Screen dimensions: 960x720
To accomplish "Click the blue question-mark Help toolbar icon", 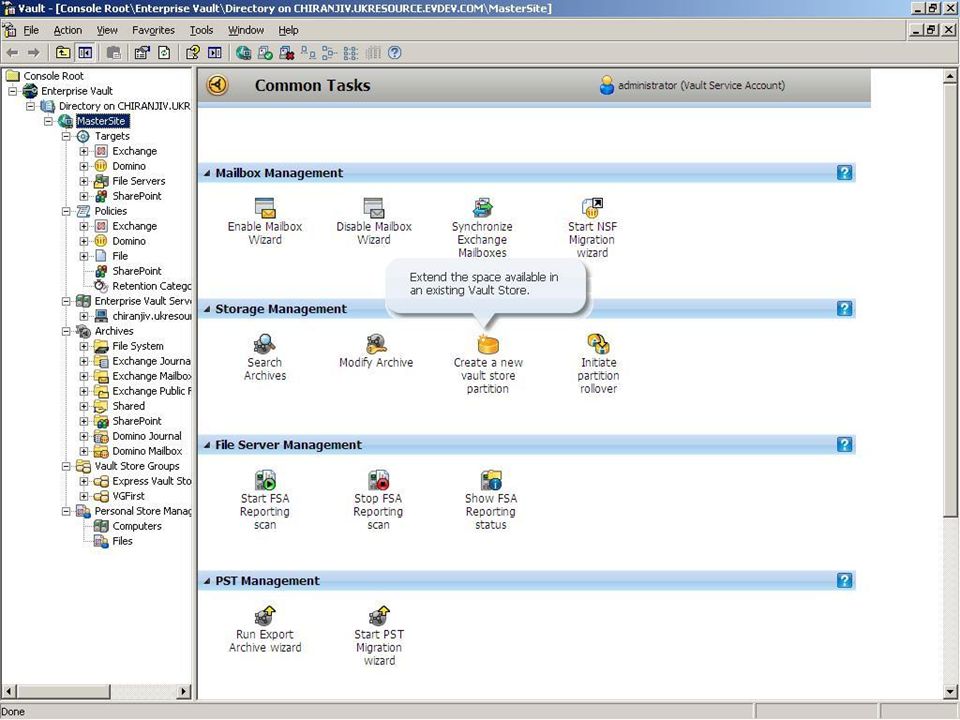I will pos(395,53).
